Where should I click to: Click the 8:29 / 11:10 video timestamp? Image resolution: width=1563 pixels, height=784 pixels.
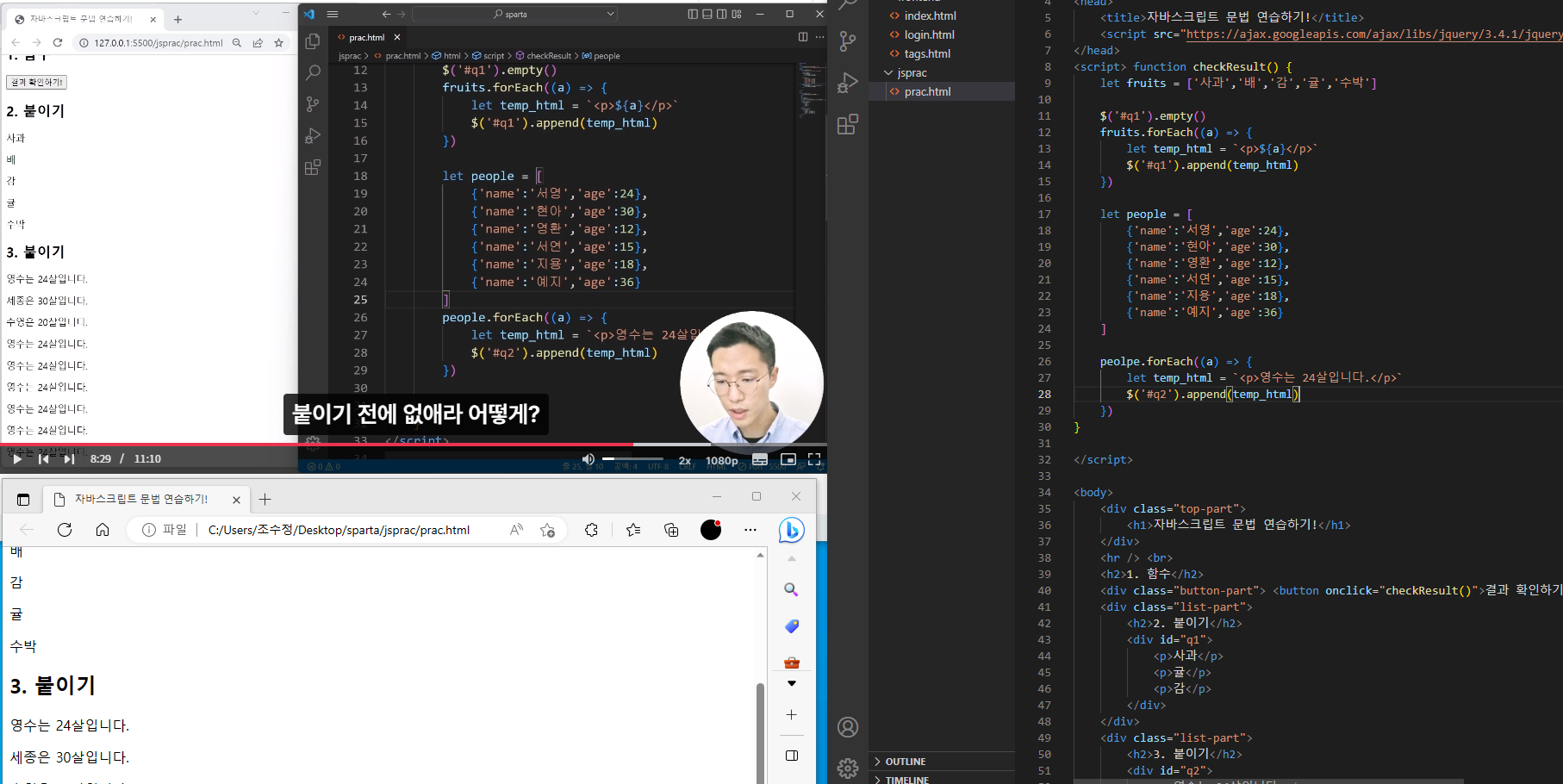(126, 459)
